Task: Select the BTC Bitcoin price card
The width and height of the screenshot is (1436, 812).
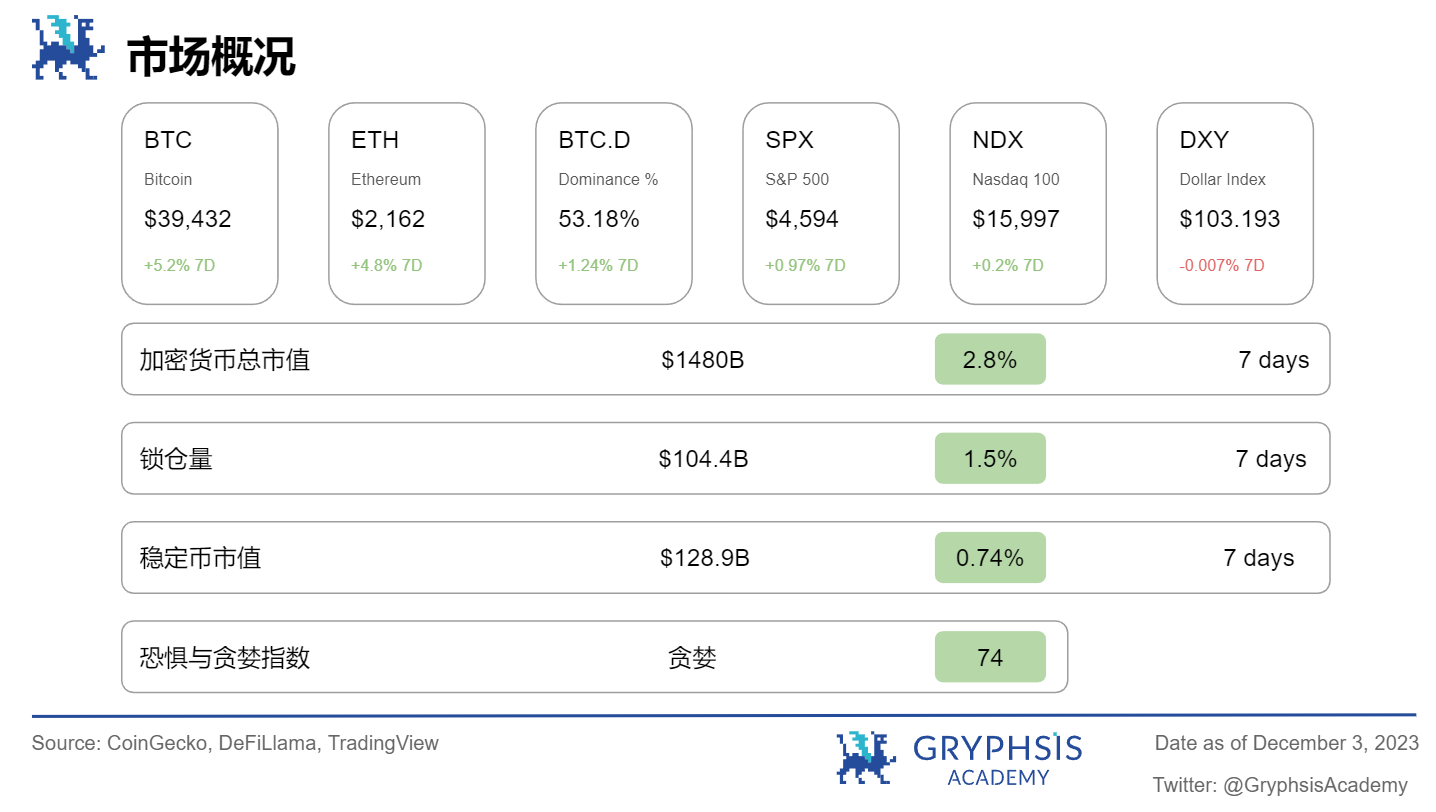Action: coord(199,203)
